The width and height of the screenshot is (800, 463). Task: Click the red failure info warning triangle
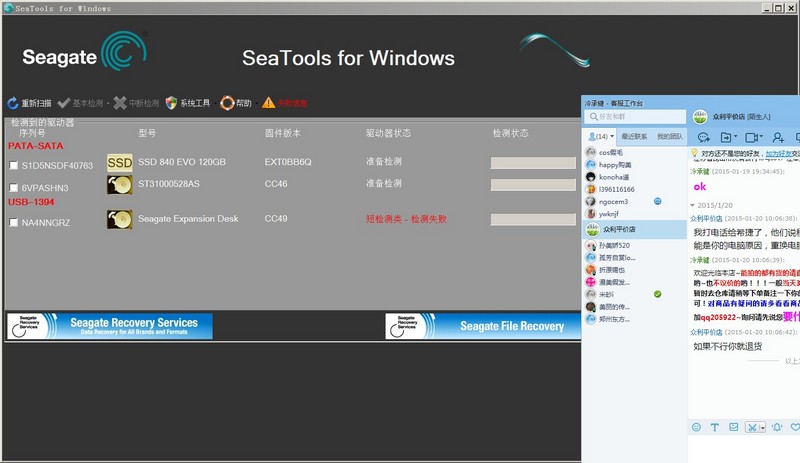tap(268, 103)
